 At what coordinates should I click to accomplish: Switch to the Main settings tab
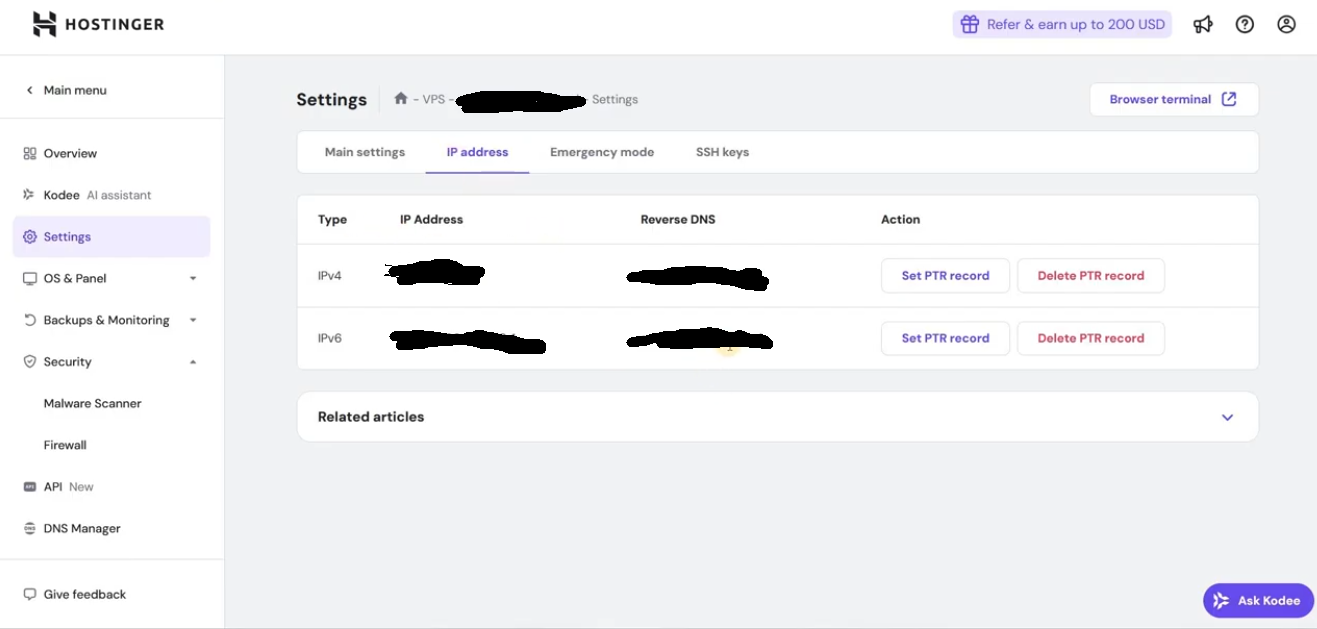coord(365,153)
